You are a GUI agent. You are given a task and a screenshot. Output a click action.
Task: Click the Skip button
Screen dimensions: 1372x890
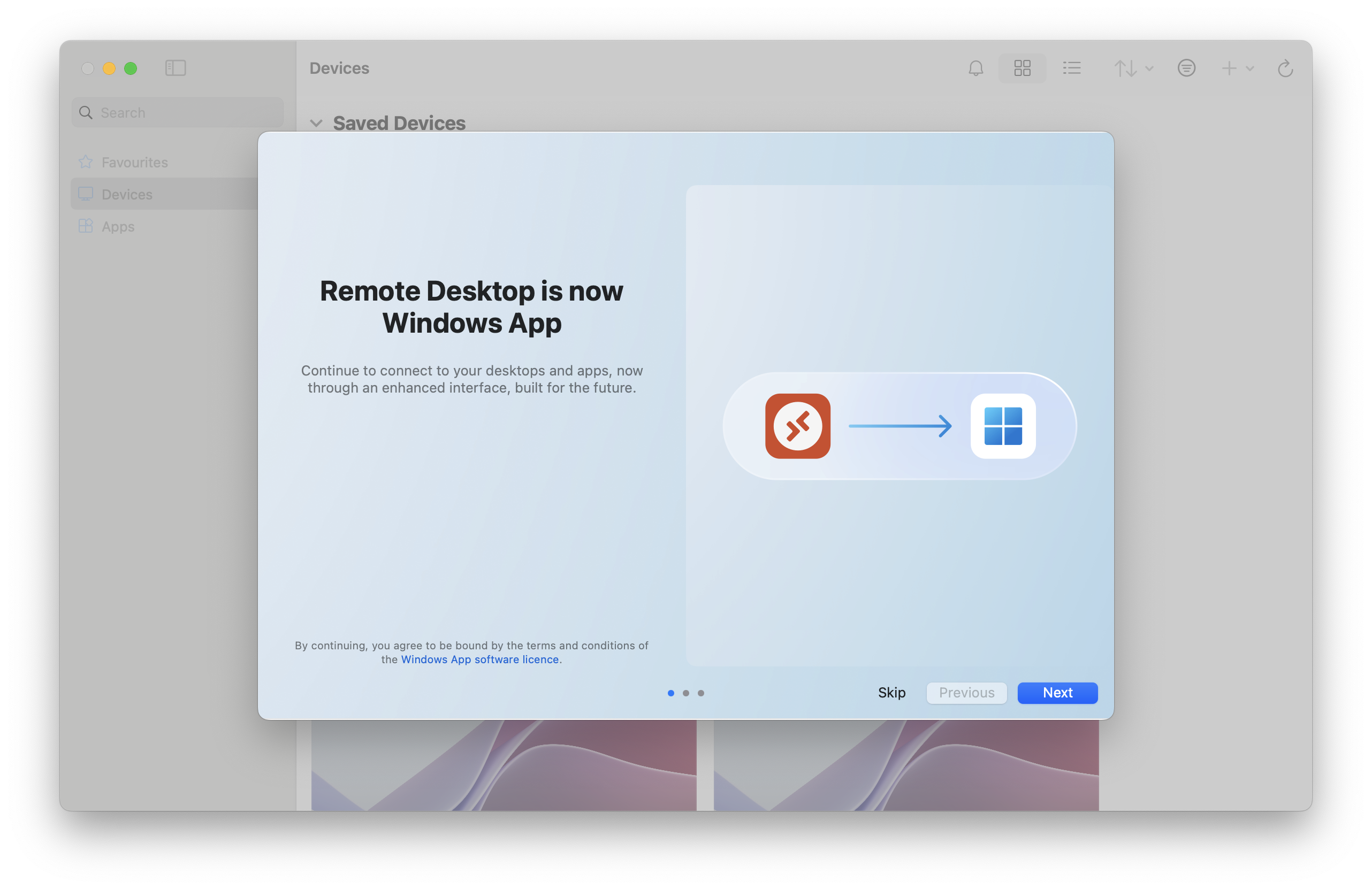[891, 693]
